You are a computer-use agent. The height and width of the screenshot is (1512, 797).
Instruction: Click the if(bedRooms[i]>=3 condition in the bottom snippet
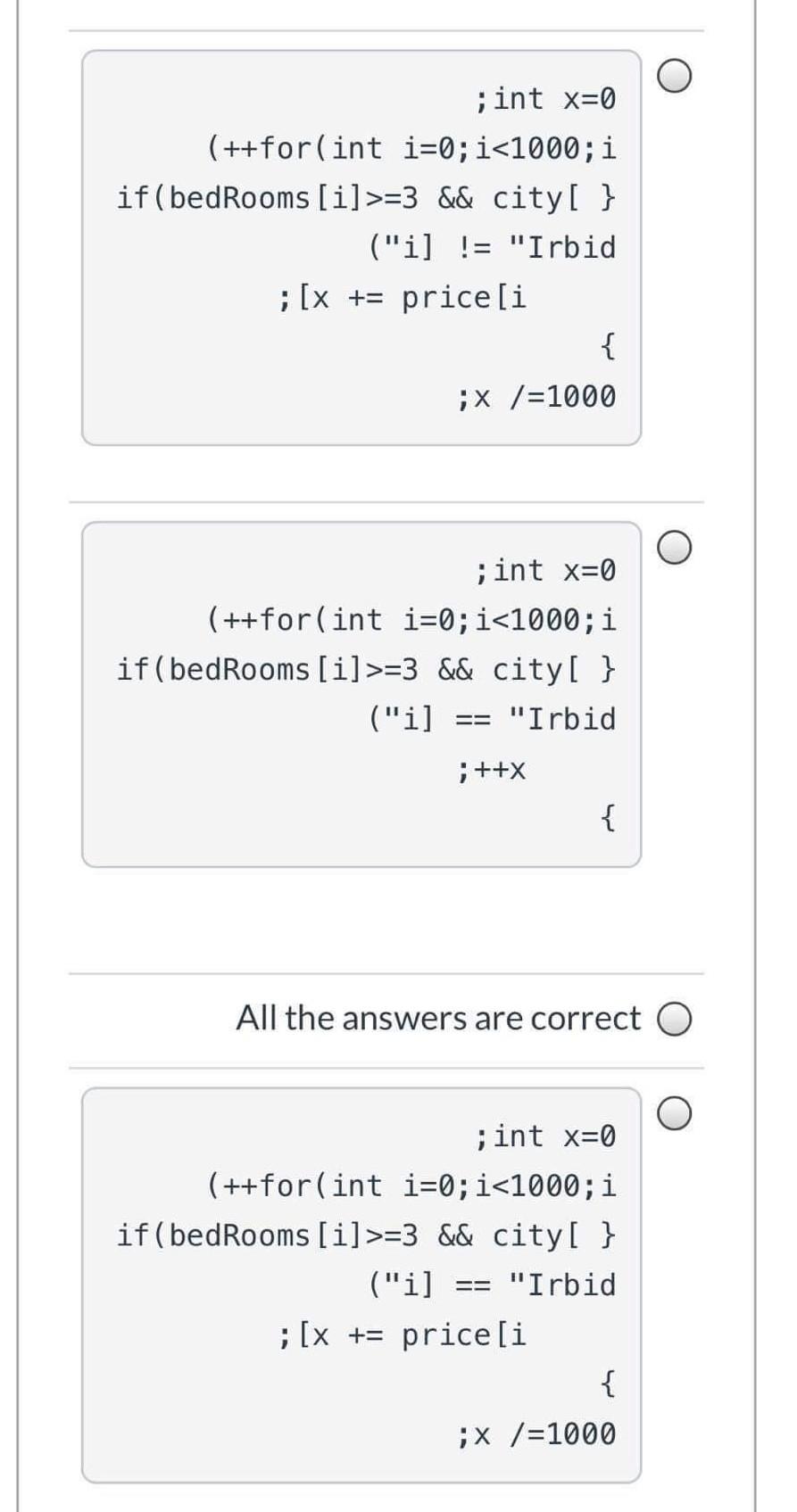pos(366,1235)
